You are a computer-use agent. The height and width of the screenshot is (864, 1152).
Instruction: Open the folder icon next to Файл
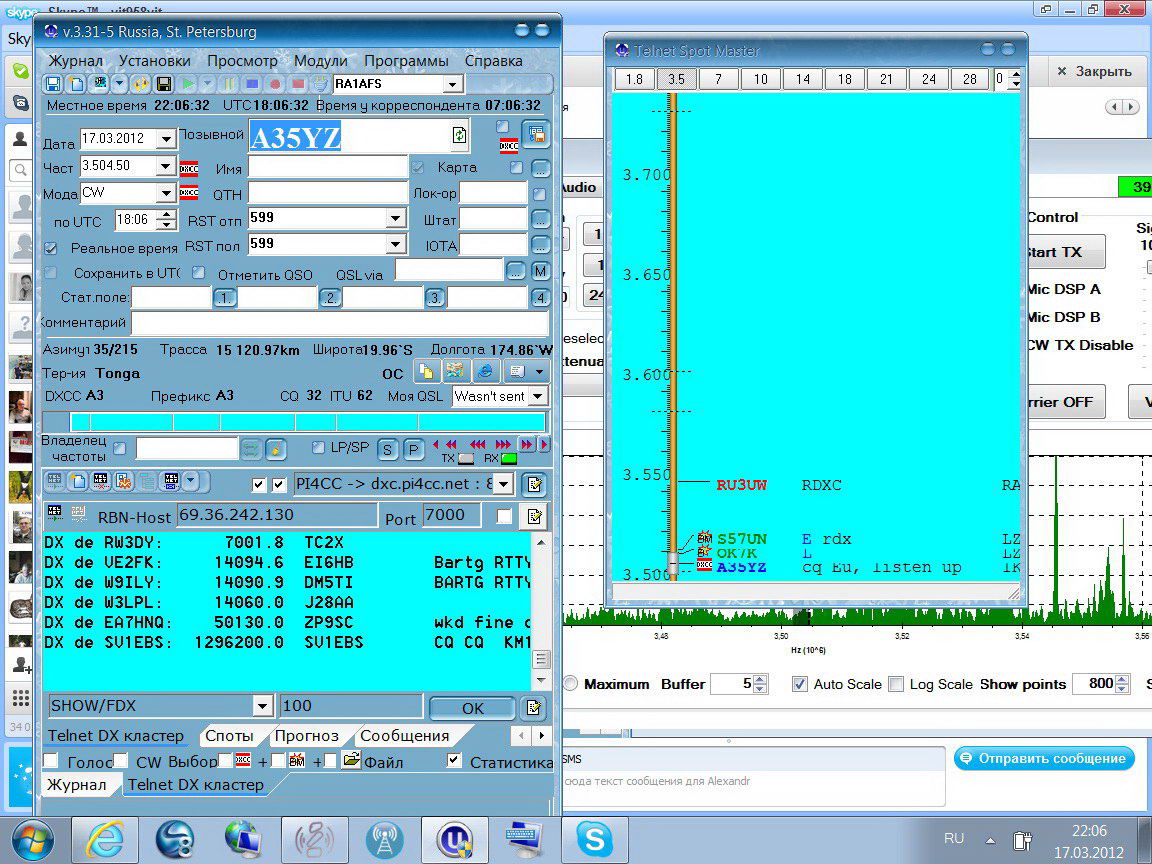(x=351, y=761)
